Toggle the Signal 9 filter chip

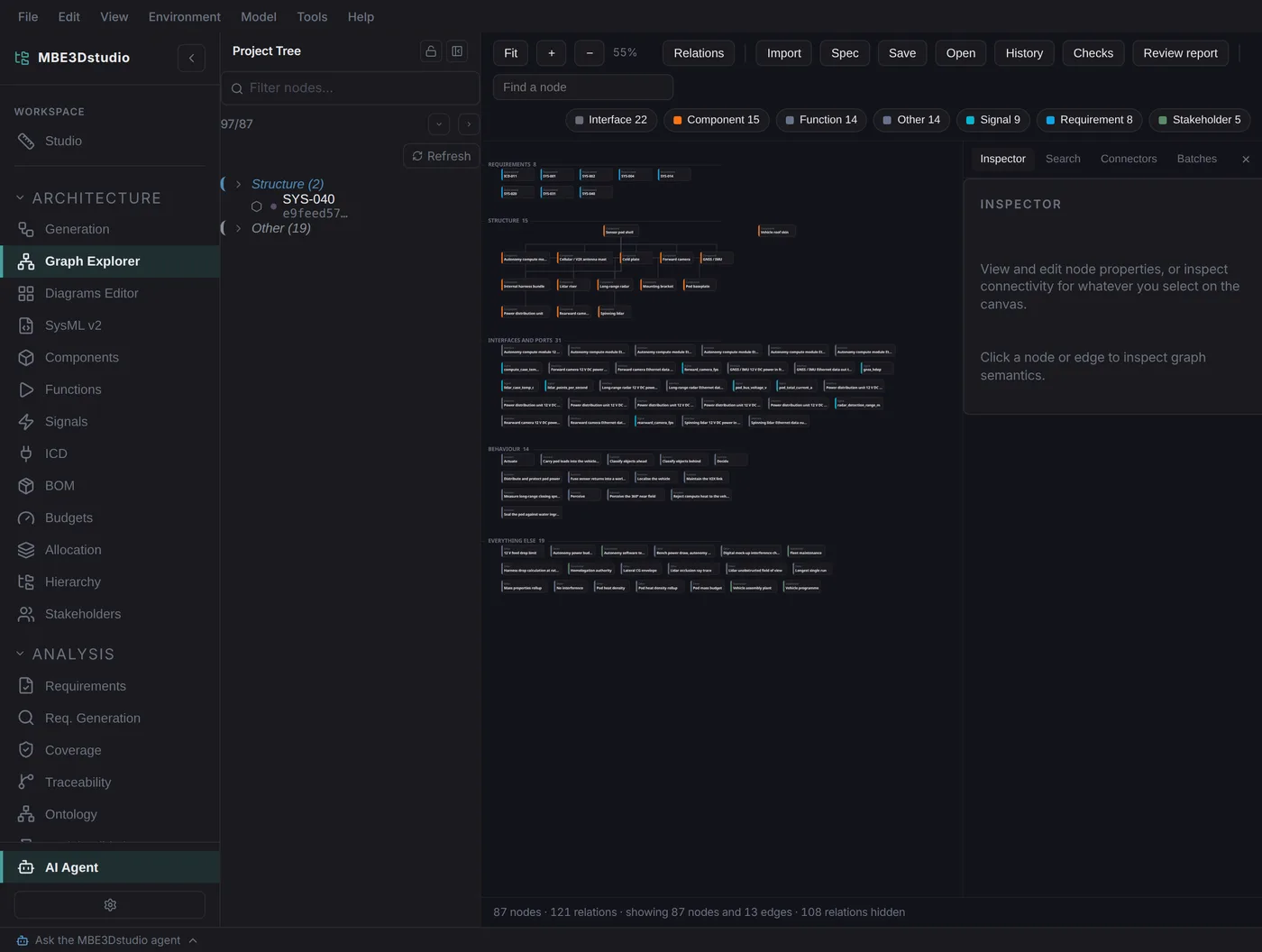click(x=993, y=120)
